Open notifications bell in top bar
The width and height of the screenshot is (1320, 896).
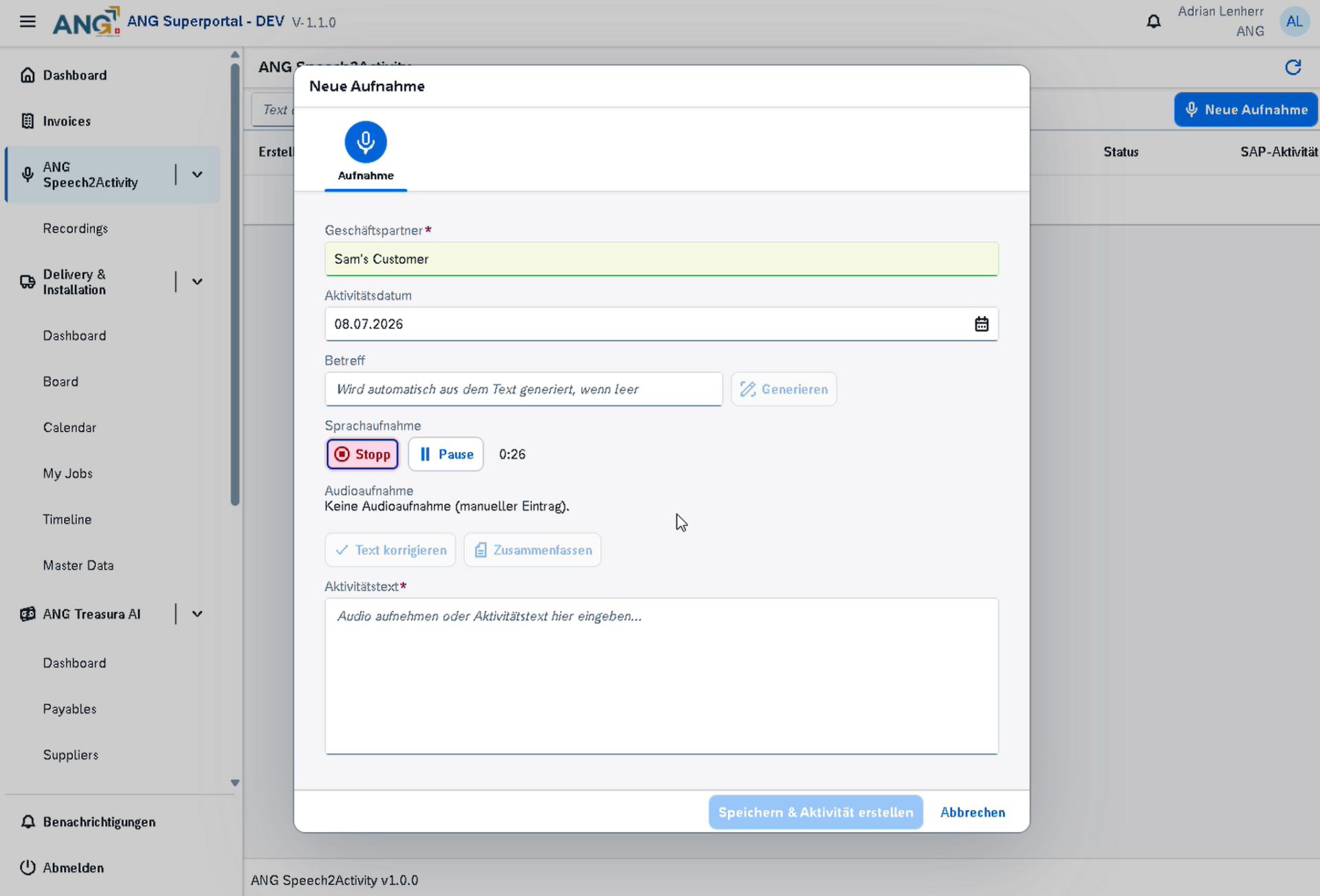[1154, 21]
